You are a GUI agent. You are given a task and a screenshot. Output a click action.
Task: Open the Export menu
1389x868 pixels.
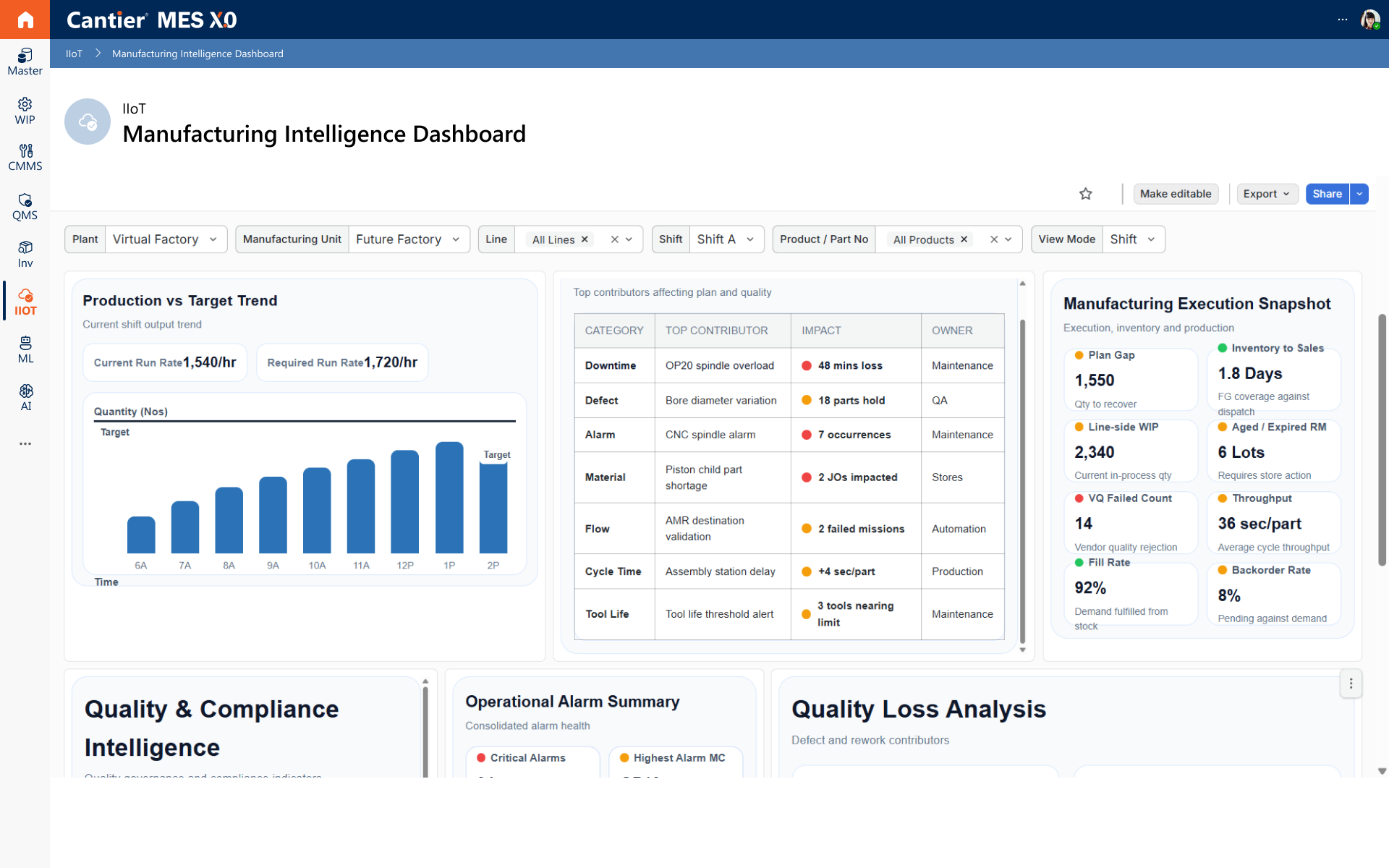[x=1266, y=194]
